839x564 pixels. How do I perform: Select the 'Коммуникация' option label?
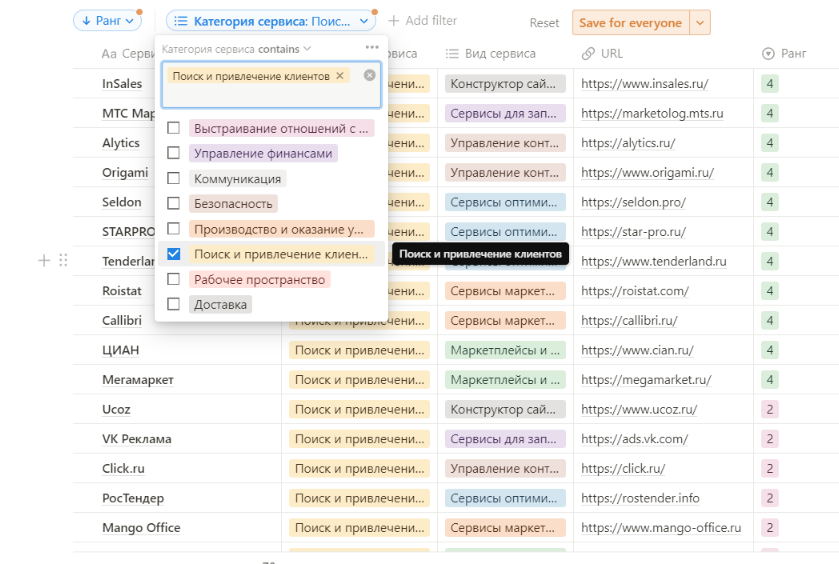tap(238, 179)
